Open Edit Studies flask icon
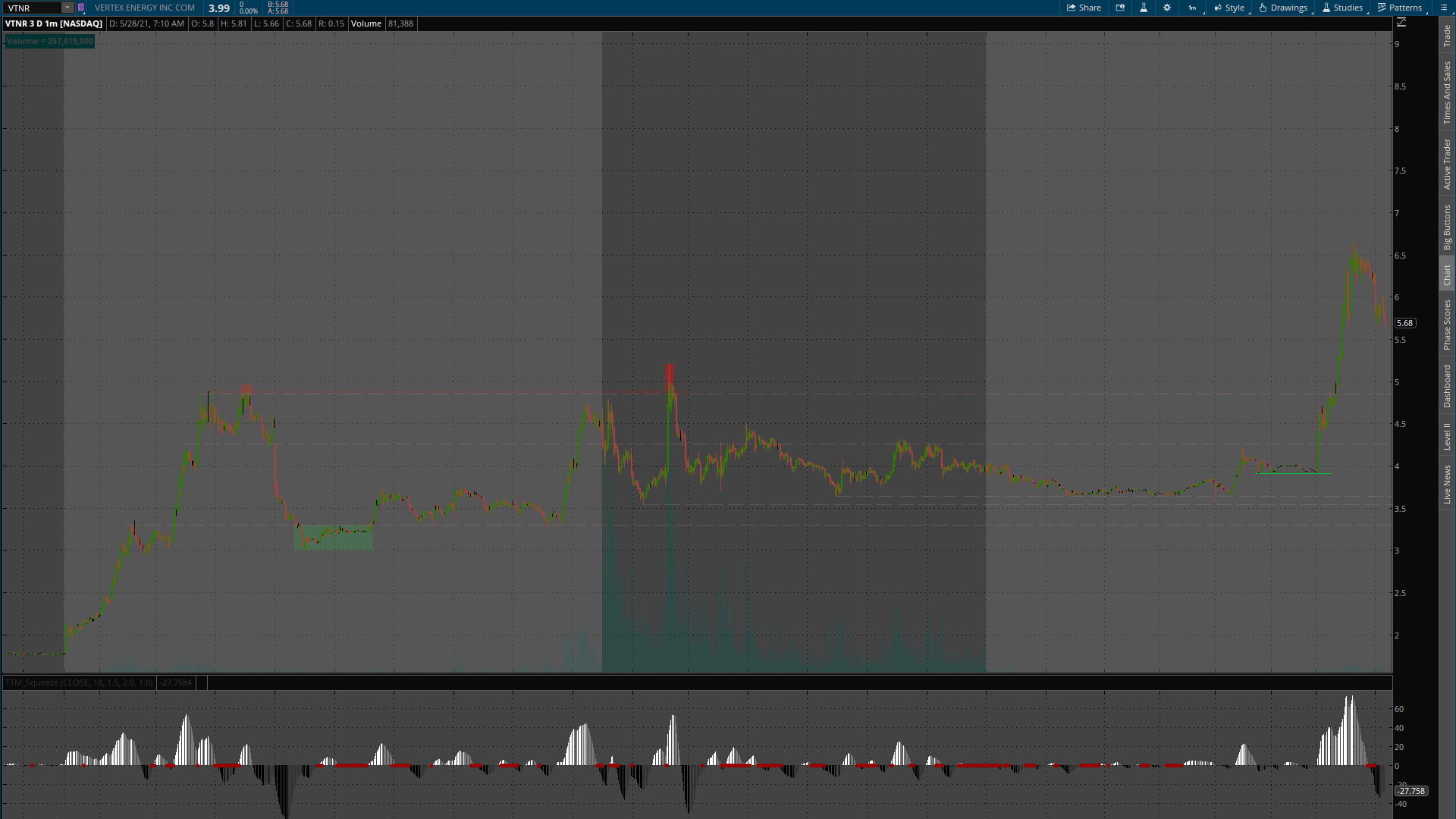 point(1144,8)
